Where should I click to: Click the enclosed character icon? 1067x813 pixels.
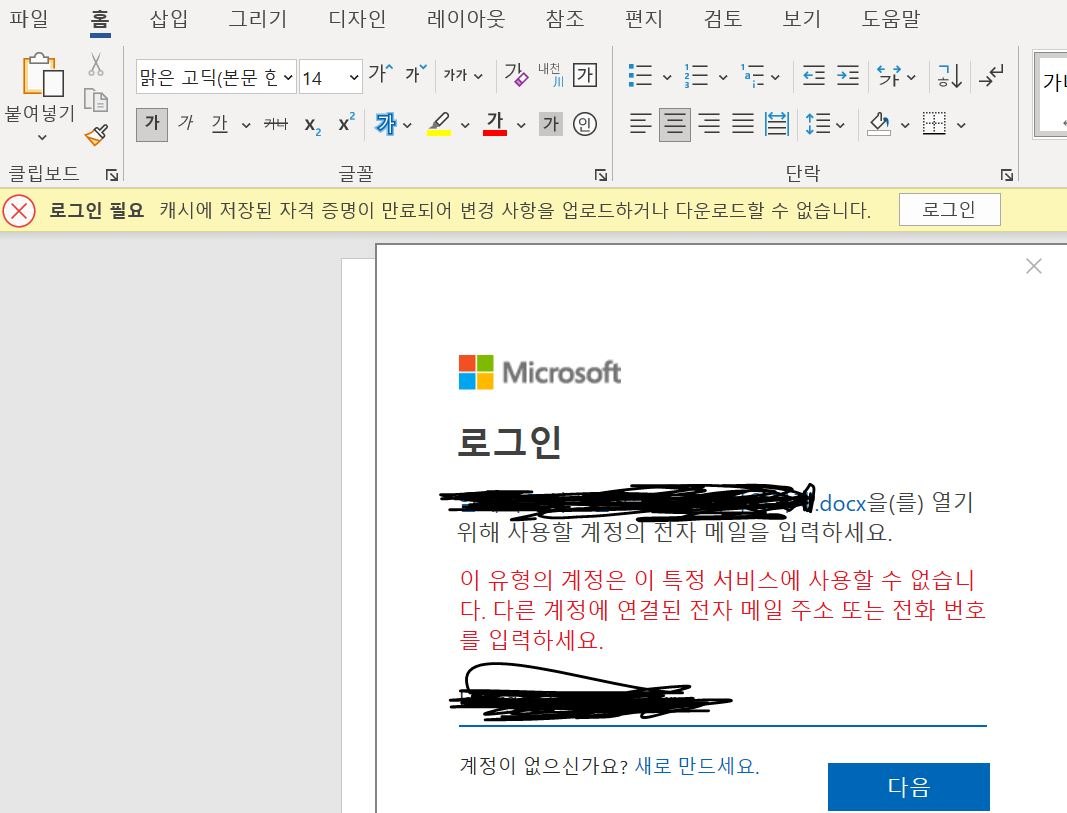585,124
